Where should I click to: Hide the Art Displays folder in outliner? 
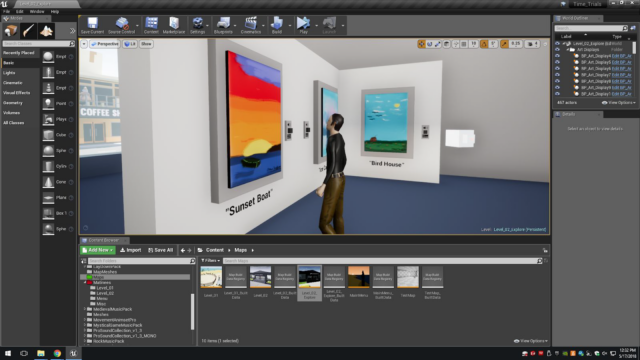(x=557, y=49)
